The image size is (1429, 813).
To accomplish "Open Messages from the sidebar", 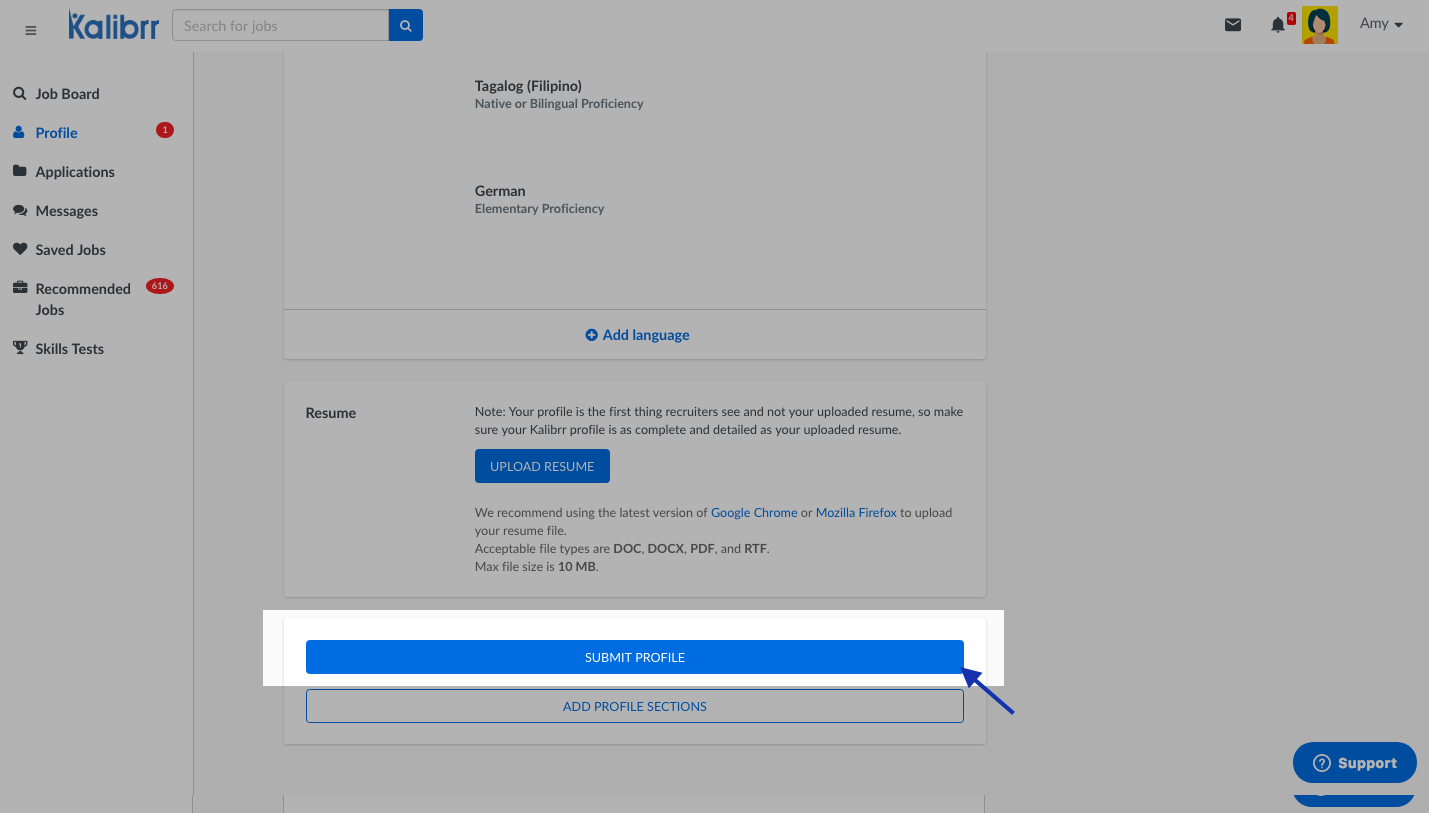I will [x=66, y=211].
